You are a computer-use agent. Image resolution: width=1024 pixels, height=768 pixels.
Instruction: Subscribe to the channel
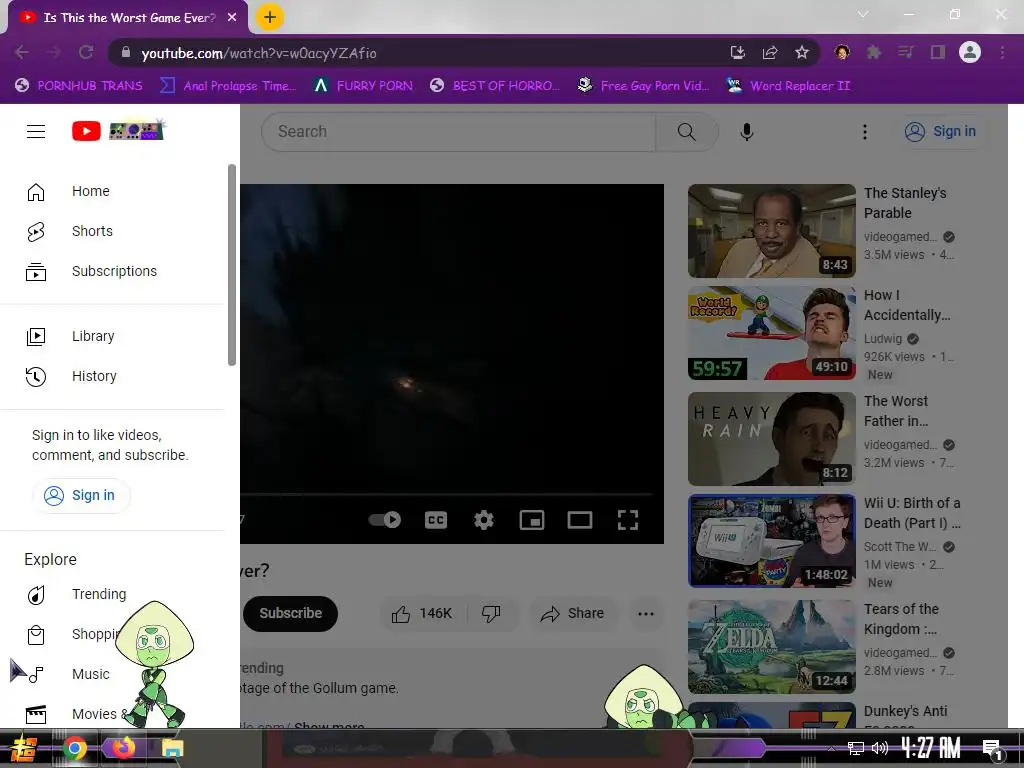click(291, 613)
